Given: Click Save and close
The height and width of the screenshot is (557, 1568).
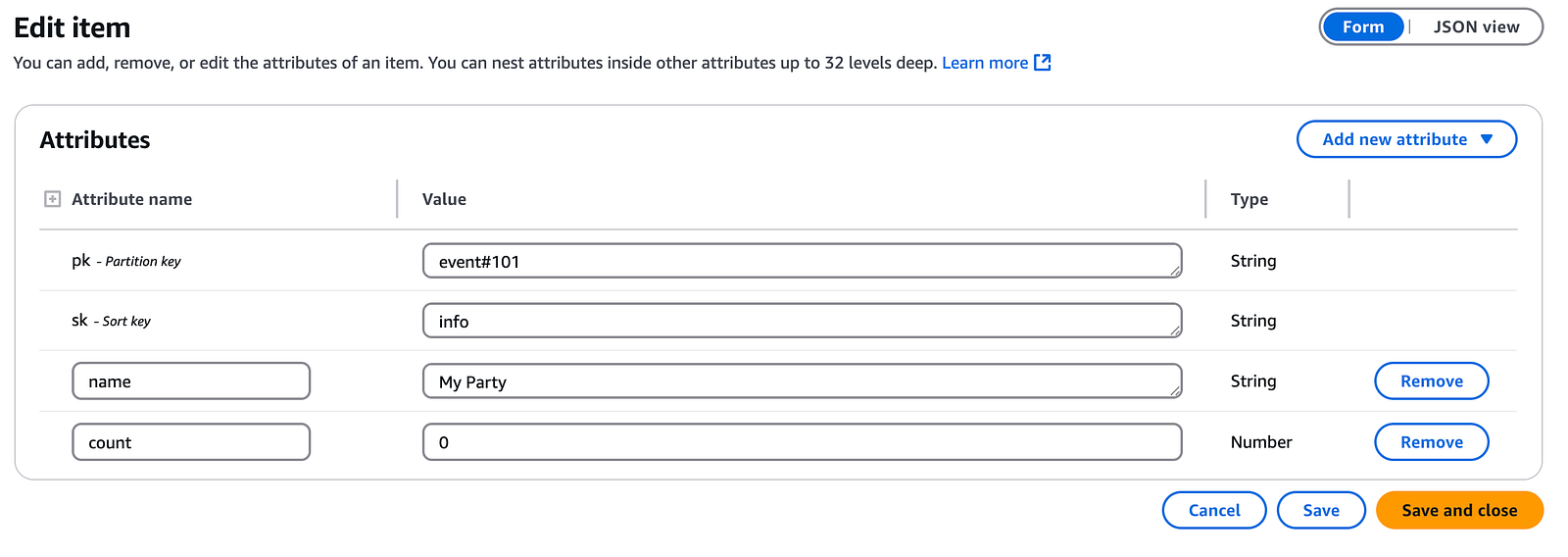Looking at the screenshot, I should tap(1459, 510).
